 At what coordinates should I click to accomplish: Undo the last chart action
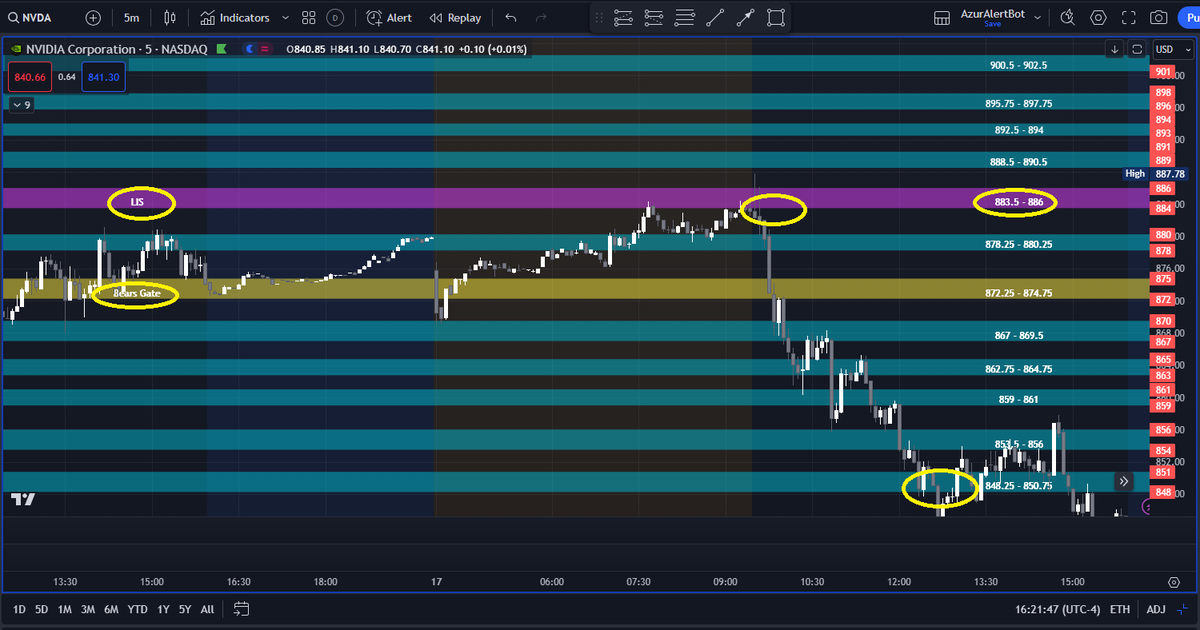coord(511,17)
